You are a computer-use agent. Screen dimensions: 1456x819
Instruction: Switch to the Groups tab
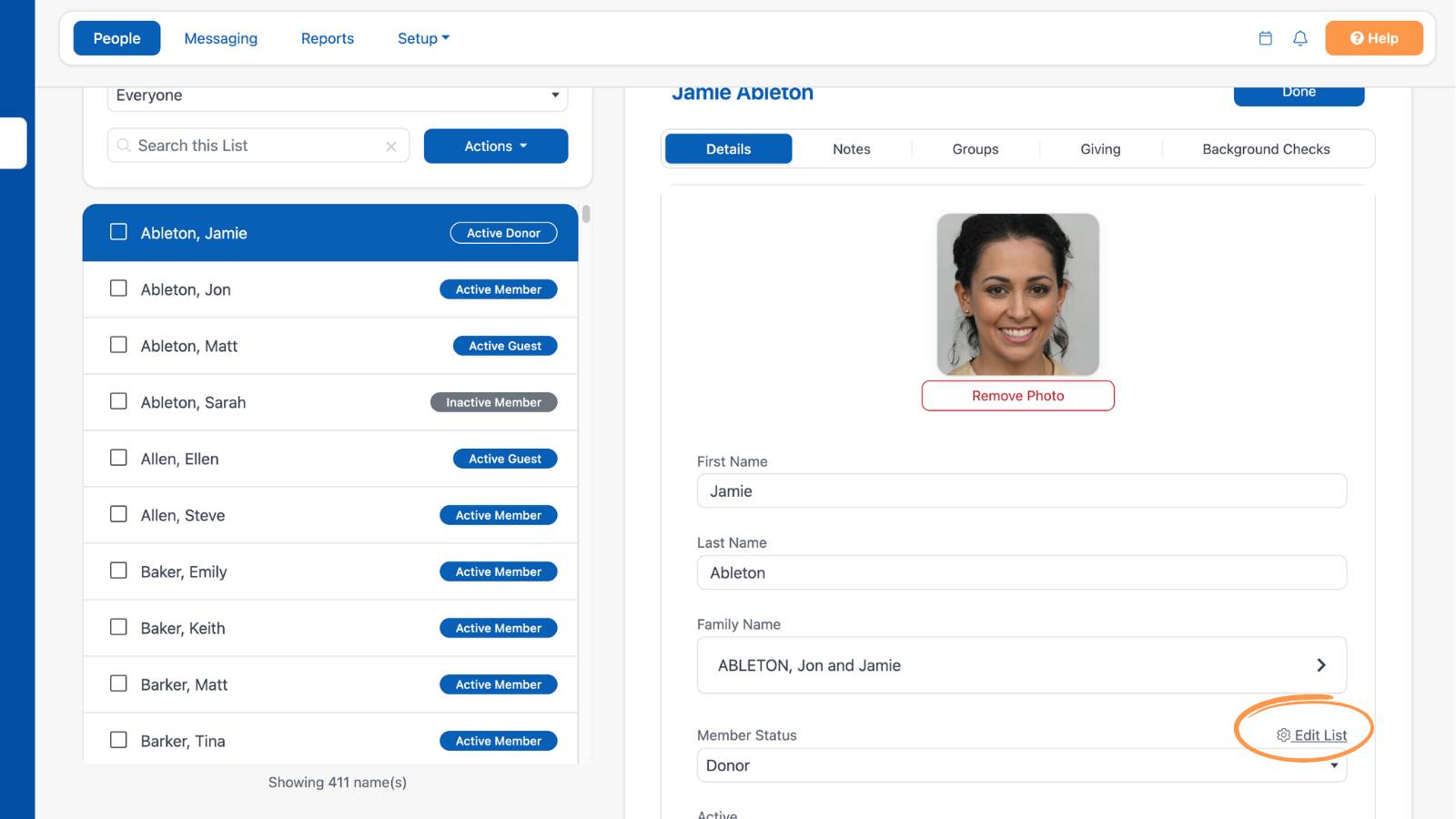point(976,149)
